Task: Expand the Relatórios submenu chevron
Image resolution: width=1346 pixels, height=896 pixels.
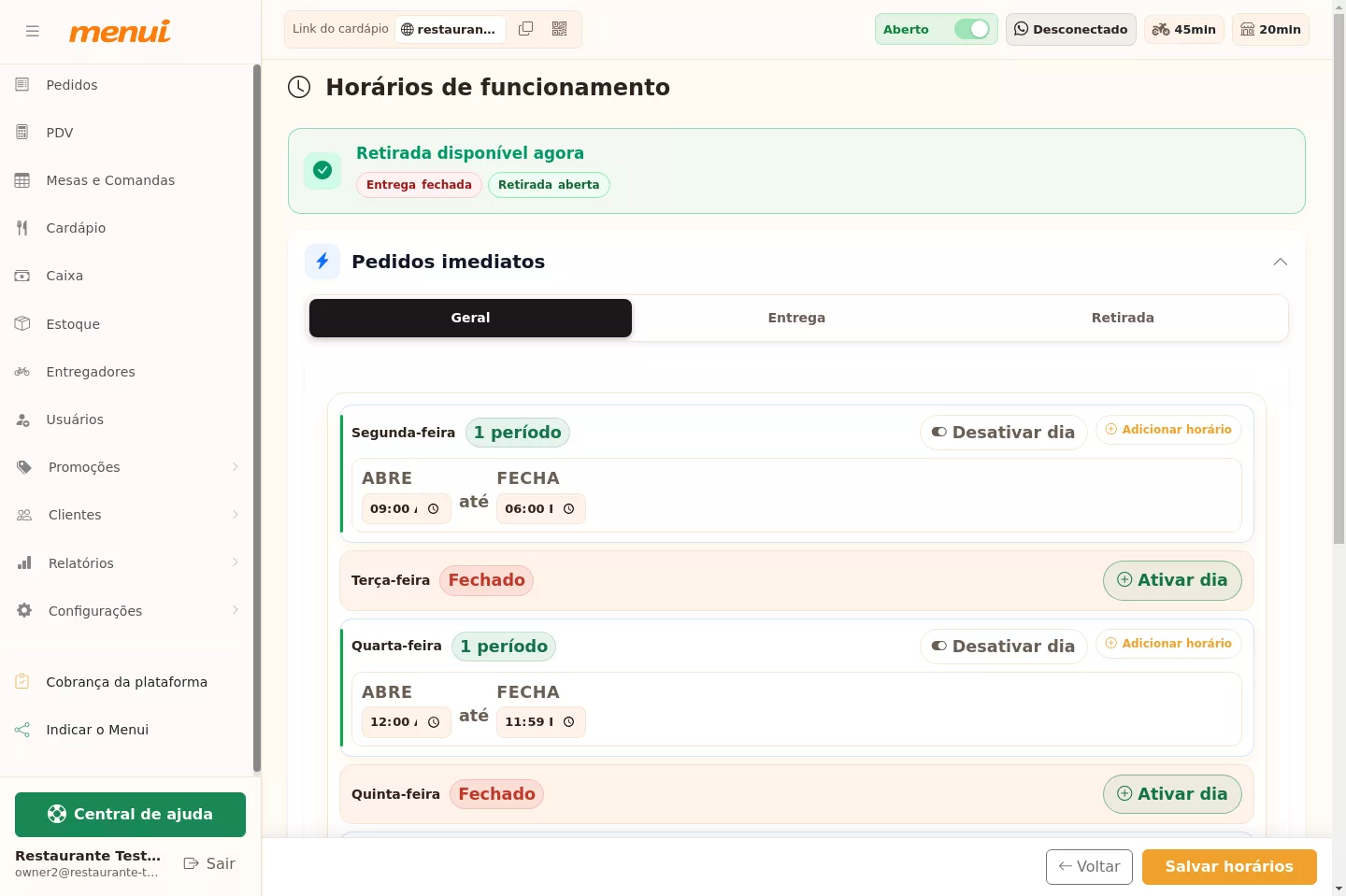Action: click(x=236, y=562)
